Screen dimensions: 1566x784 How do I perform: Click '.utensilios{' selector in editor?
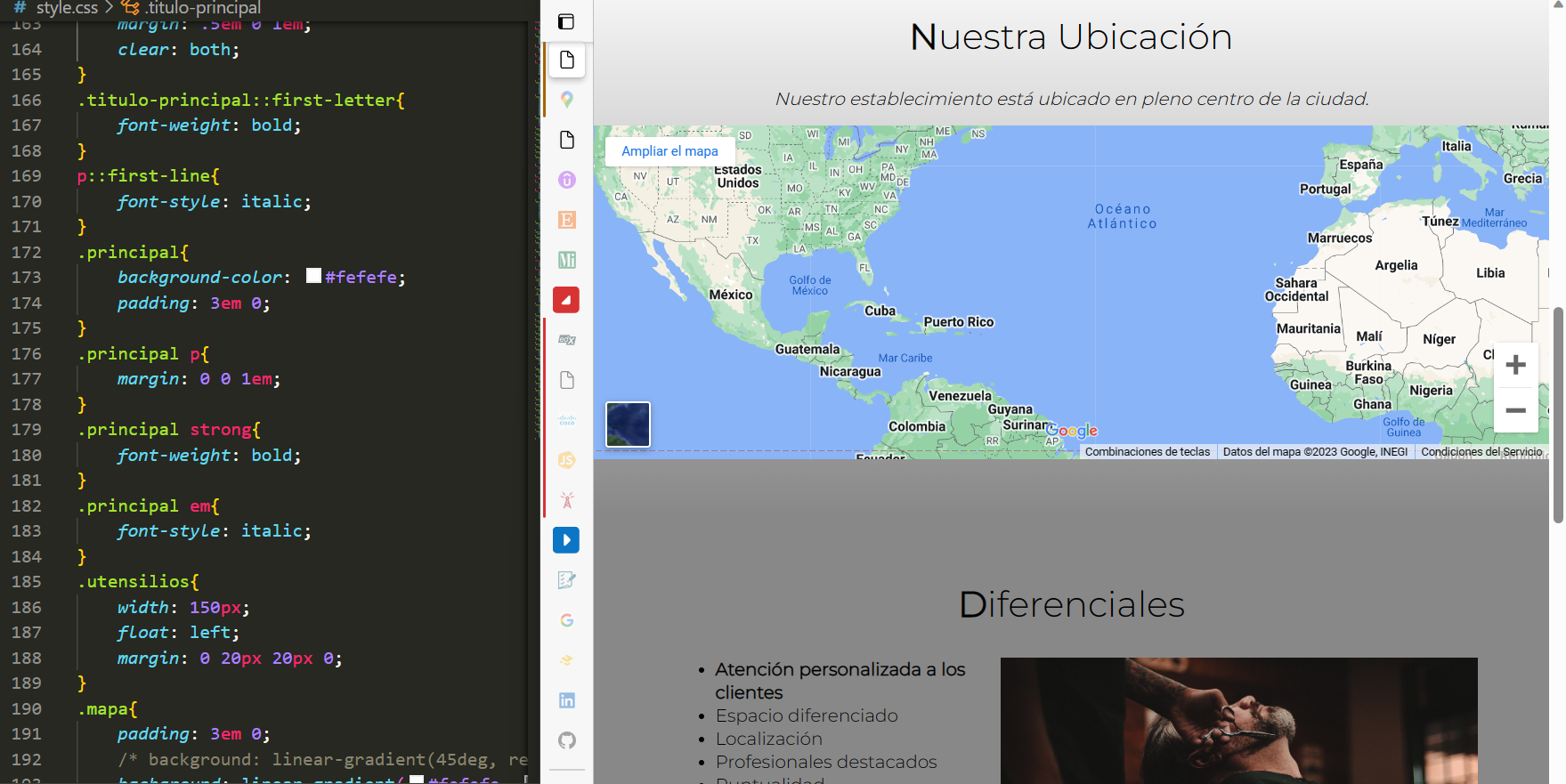pyautogui.click(x=138, y=581)
